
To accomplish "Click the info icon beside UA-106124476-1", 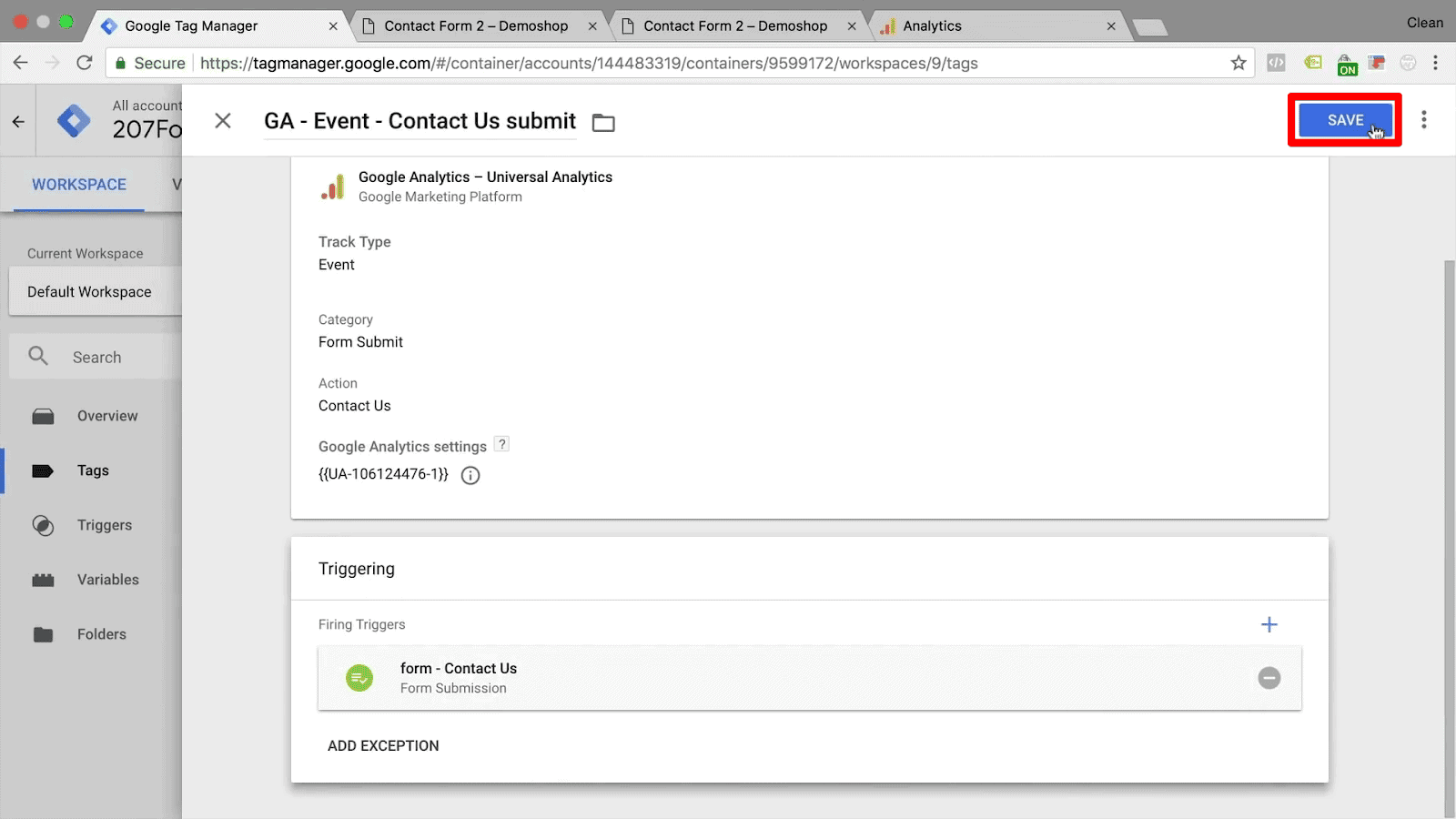I will pos(470,474).
